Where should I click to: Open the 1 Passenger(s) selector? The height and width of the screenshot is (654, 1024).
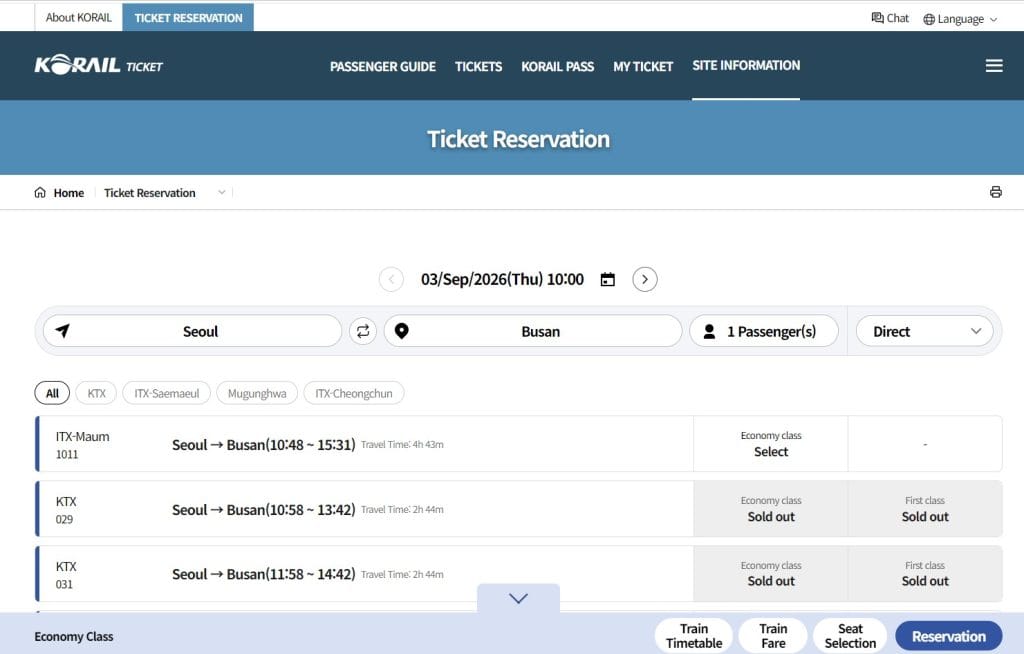pyautogui.click(x=764, y=331)
